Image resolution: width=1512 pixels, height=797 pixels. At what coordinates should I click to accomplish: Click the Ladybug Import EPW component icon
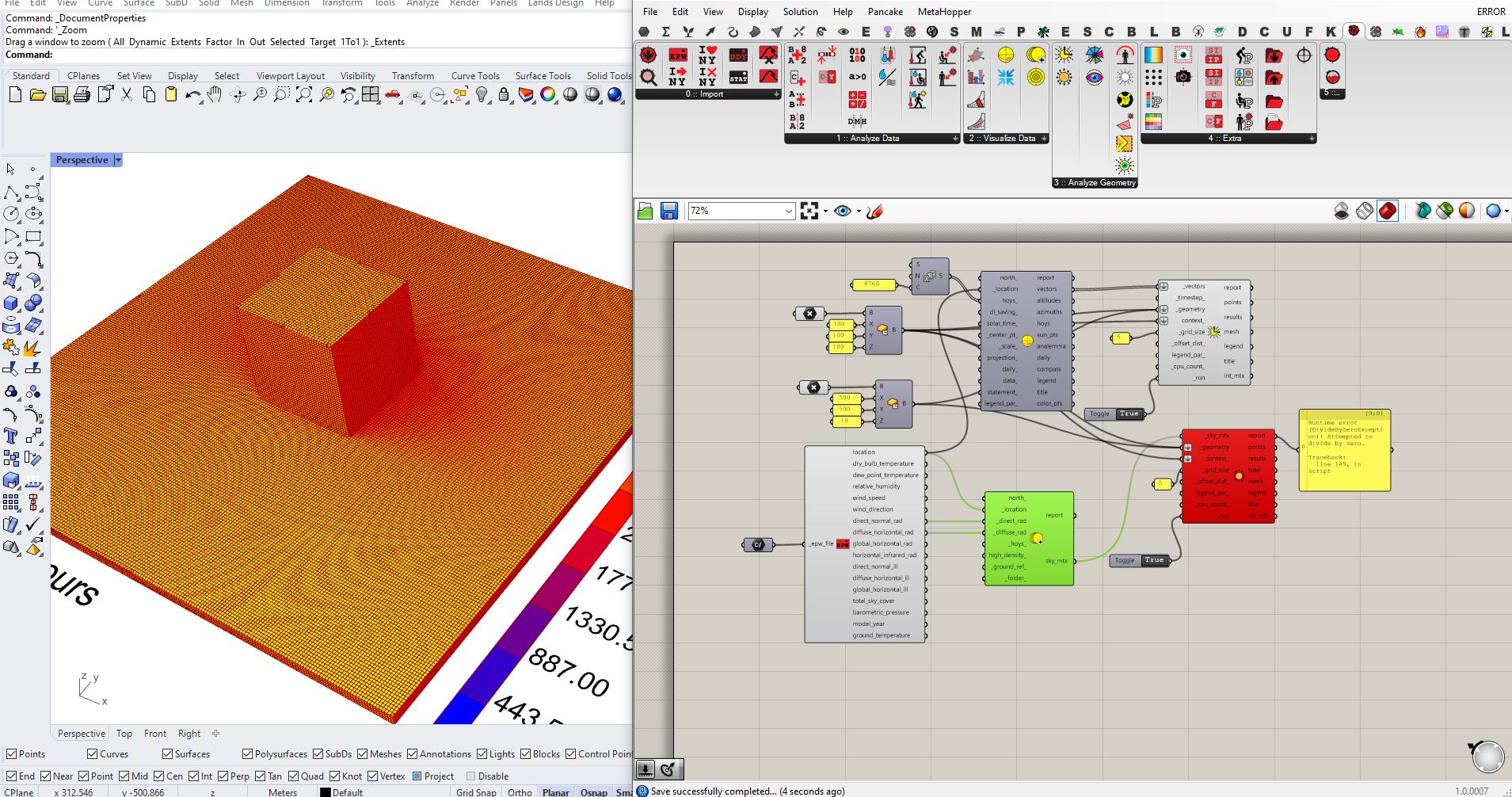point(678,55)
